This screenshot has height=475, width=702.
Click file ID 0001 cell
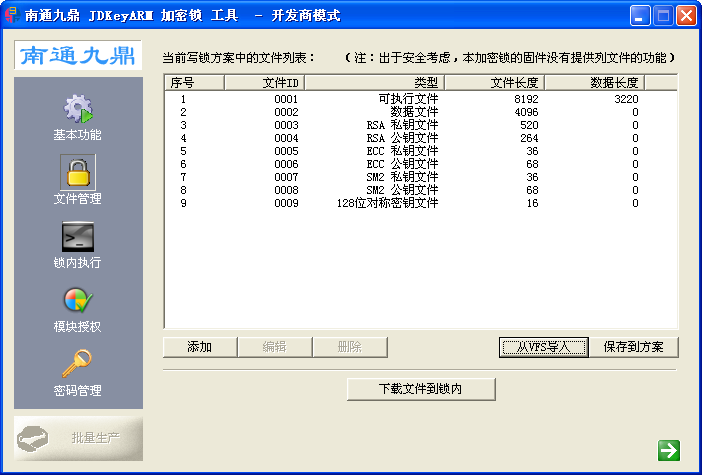point(286,99)
